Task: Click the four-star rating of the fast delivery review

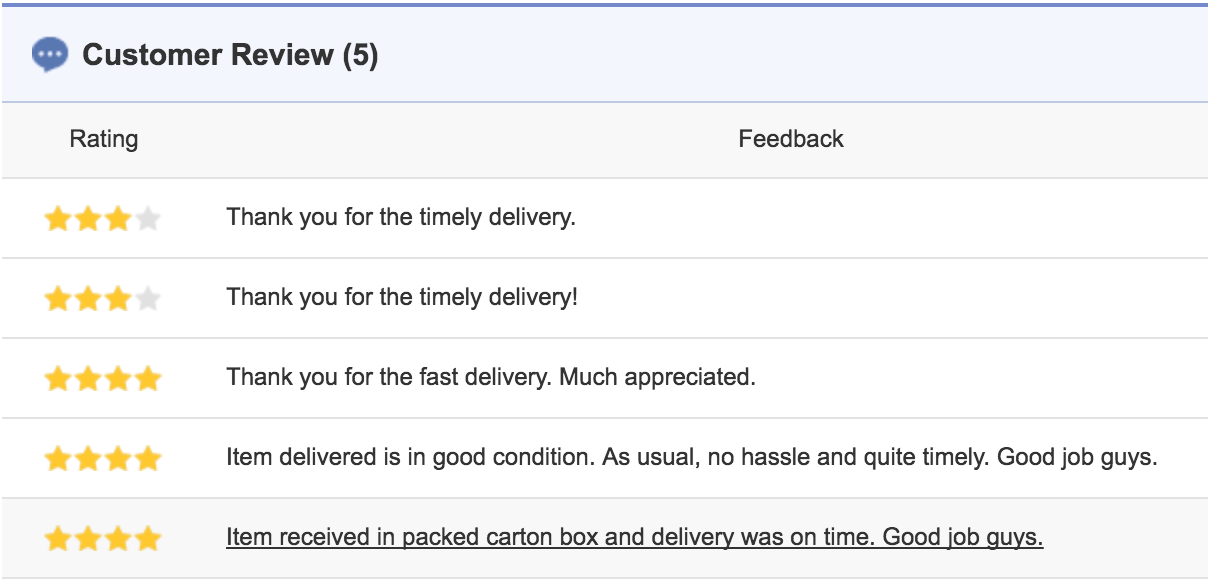Action: pos(102,379)
